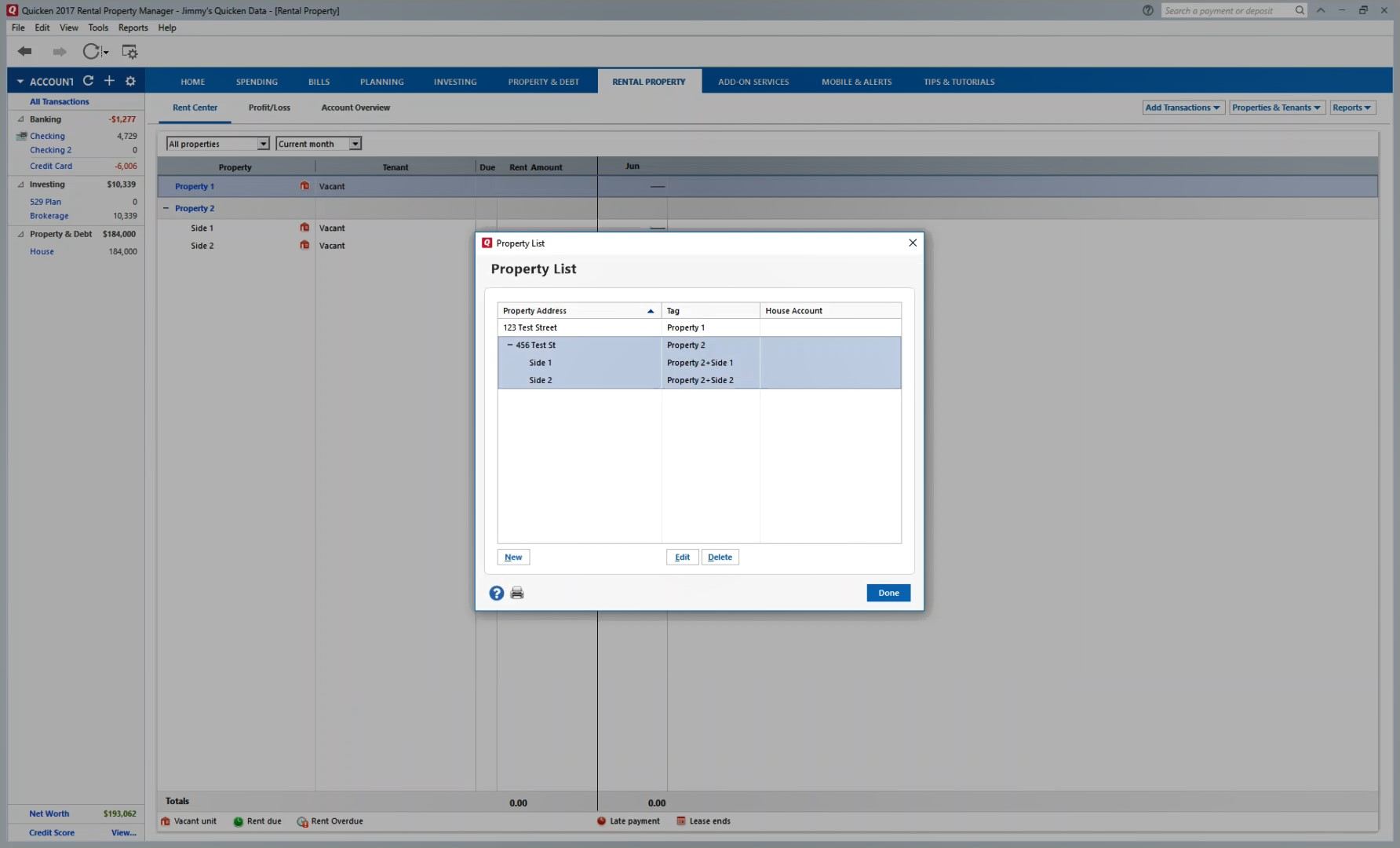Refresh accounts using sidebar sync icon
Screen dimensions: 1400x848
89,81
